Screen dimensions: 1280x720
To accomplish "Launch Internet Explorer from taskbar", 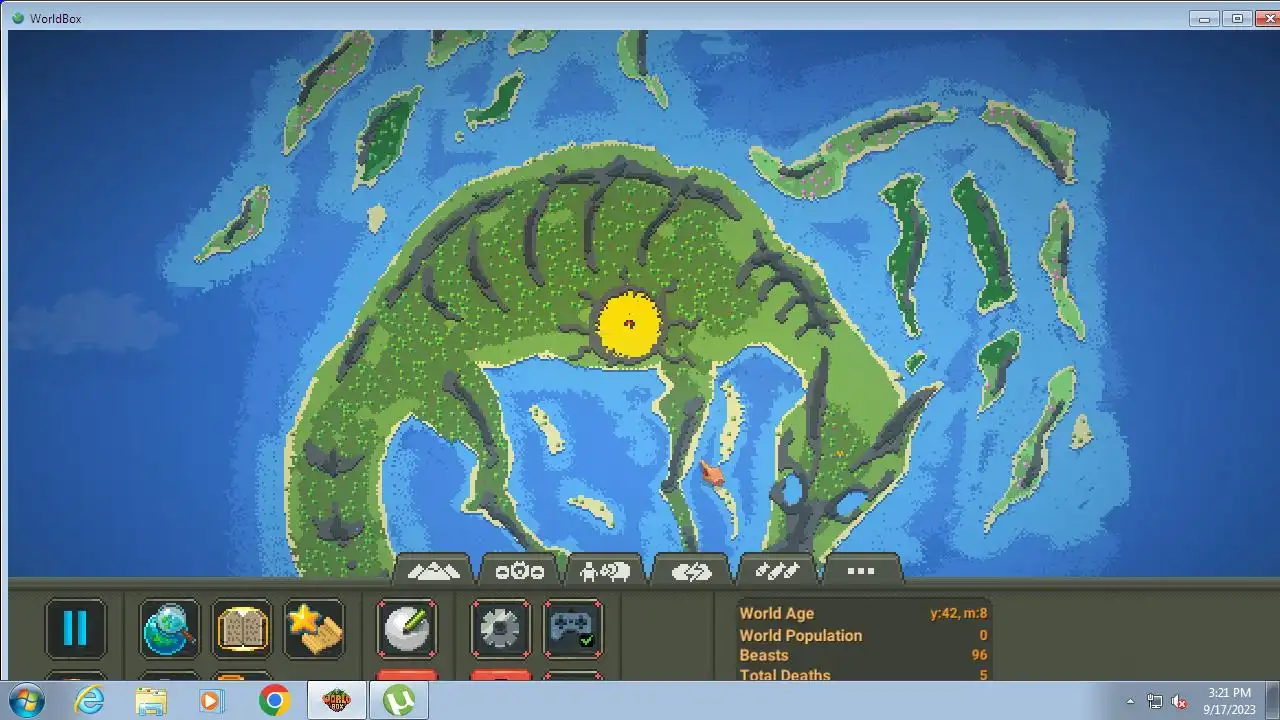I will coord(89,700).
